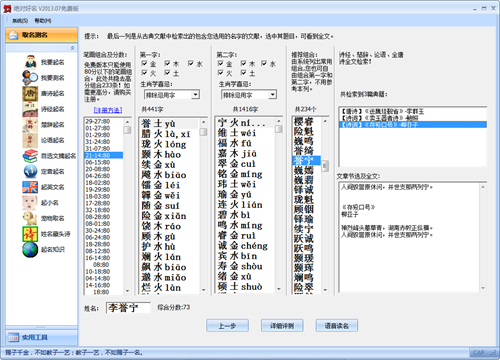Screen dimensions: 500x360
Task: Select stroke combination 21-14:80
Action: (x=104, y=155)
